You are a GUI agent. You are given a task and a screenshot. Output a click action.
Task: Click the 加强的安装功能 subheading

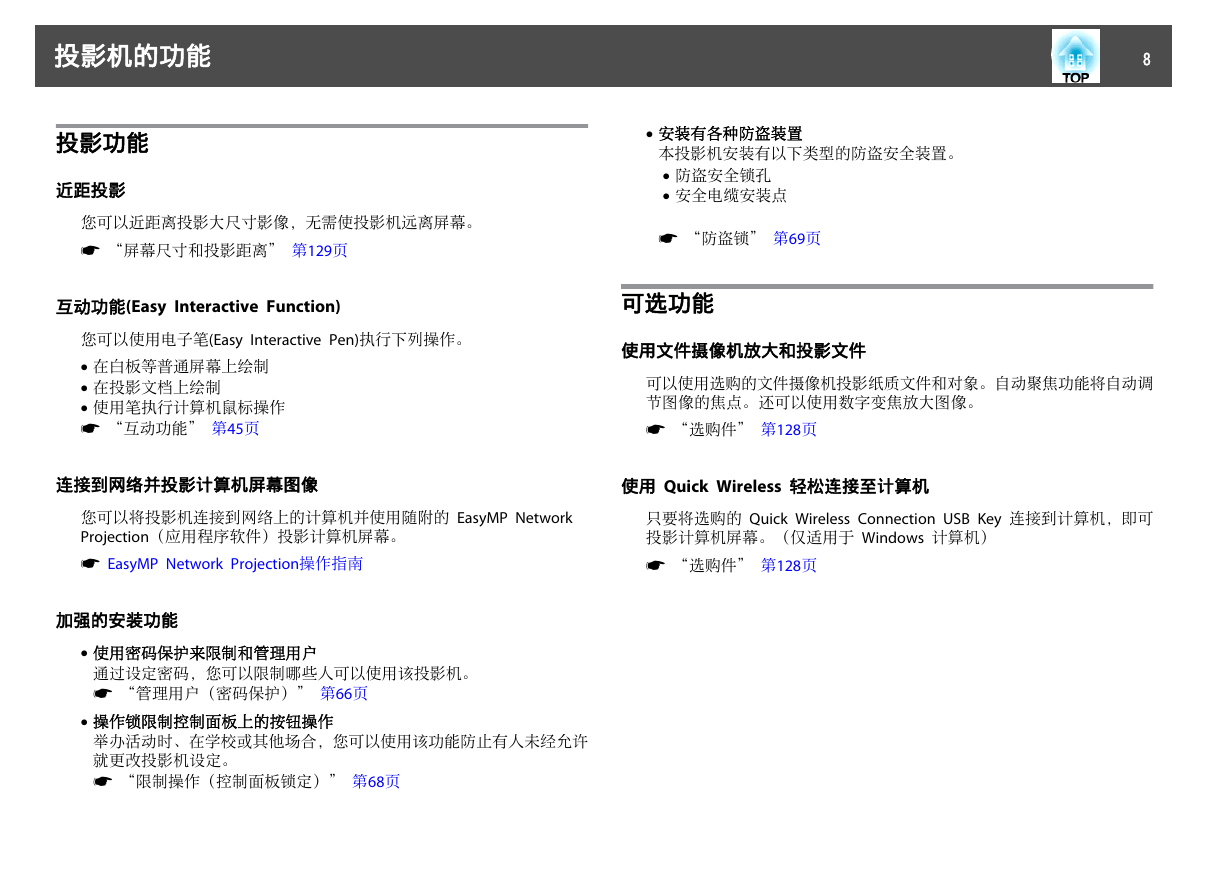pos(117,621)
